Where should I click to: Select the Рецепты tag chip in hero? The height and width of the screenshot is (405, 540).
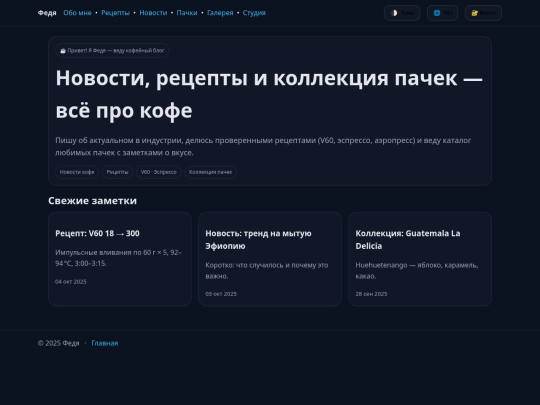pos(117,172)
